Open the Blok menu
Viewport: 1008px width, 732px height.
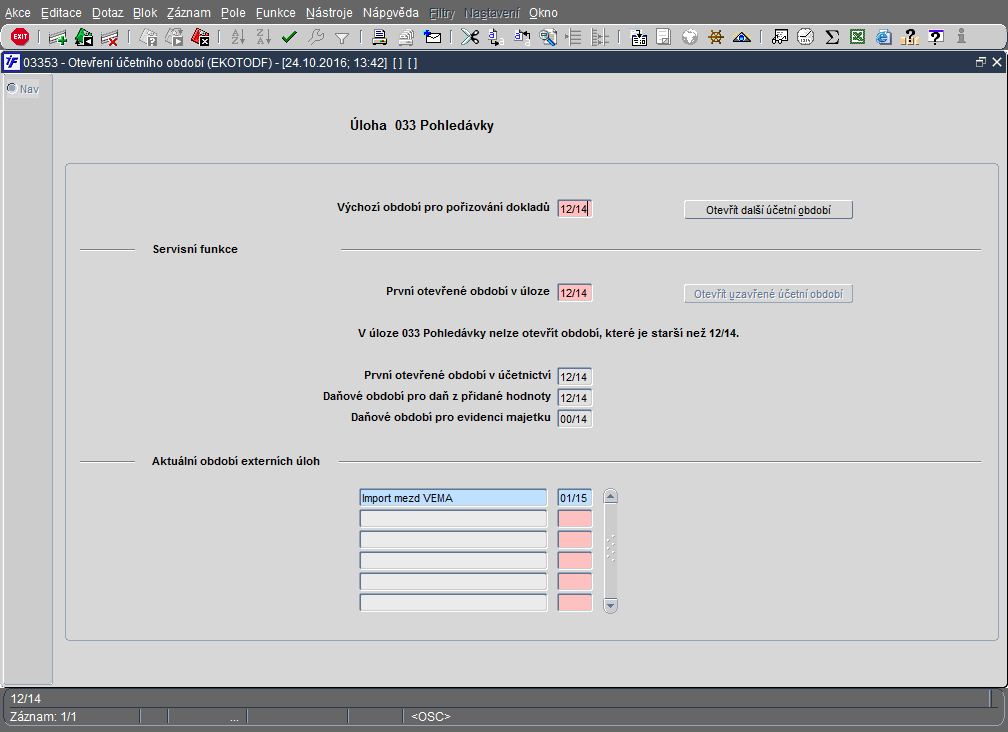(145, 13)
